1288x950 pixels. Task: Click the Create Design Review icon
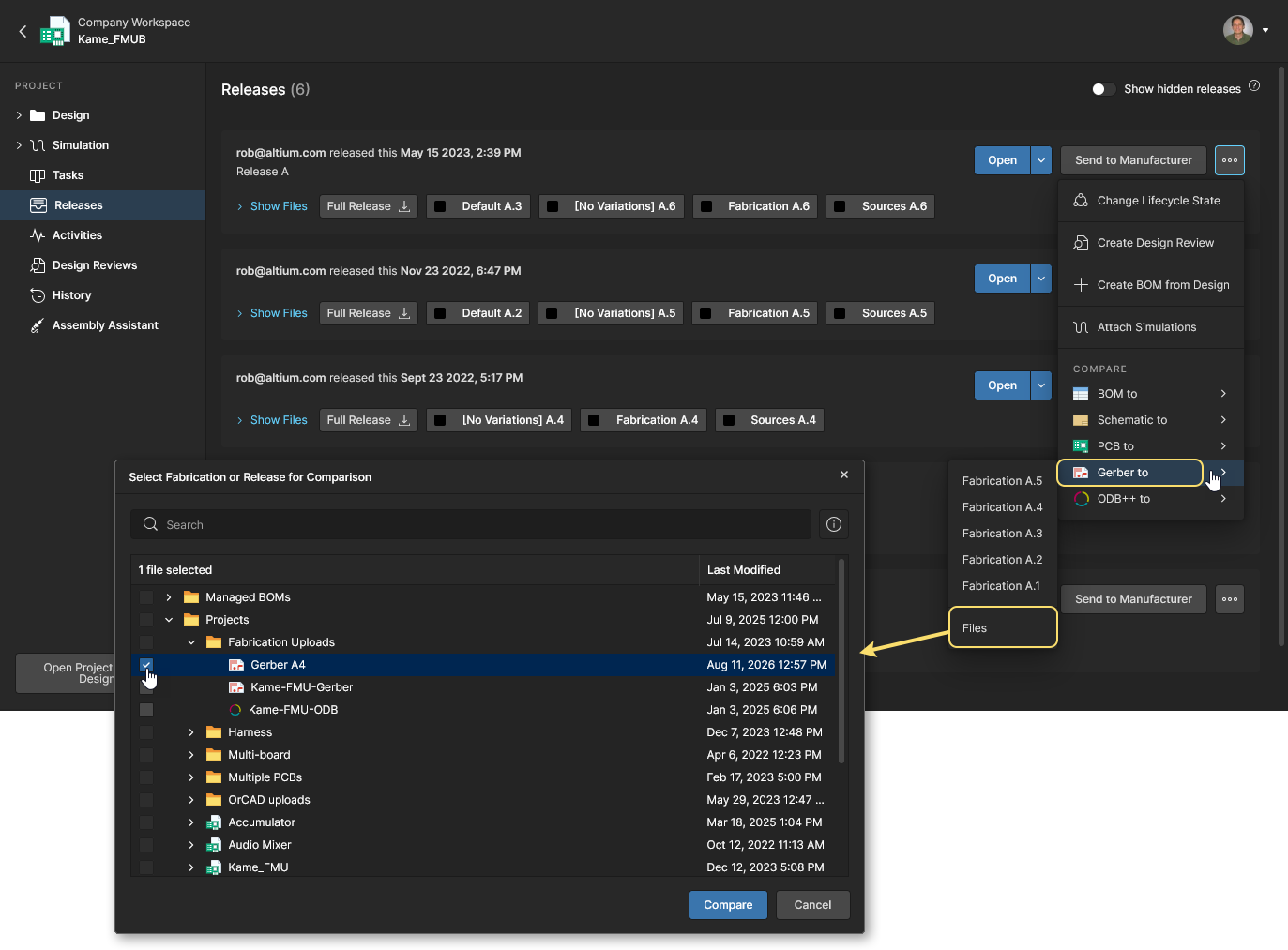coord(1081,243)
